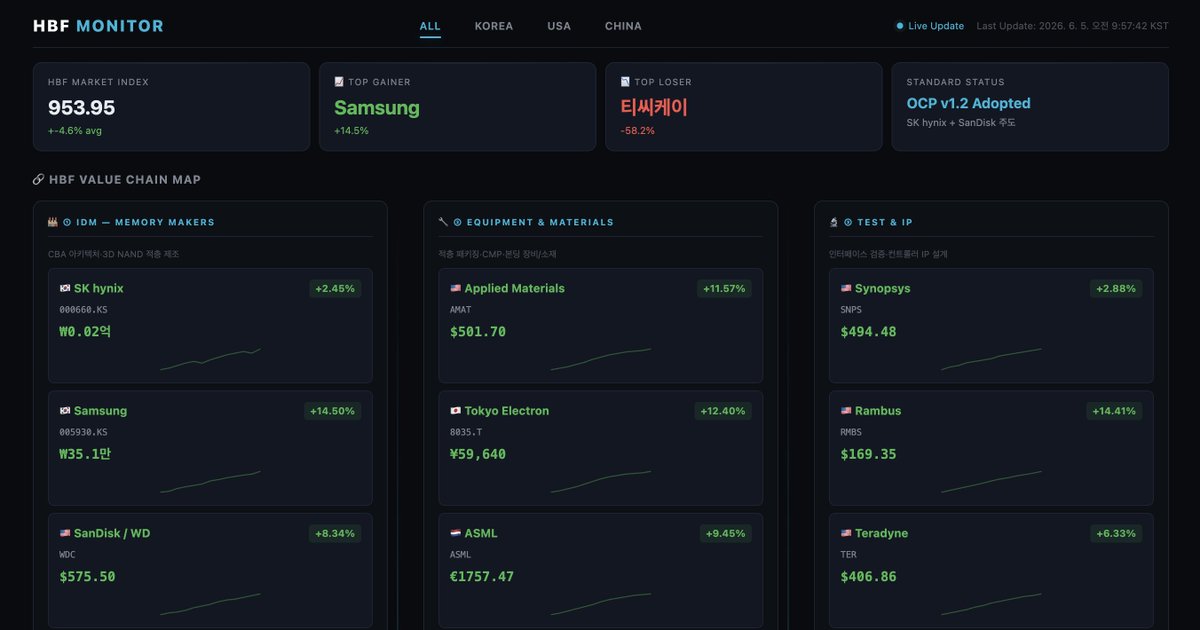Click the +9.45% badge on ASML

(725, 533)
